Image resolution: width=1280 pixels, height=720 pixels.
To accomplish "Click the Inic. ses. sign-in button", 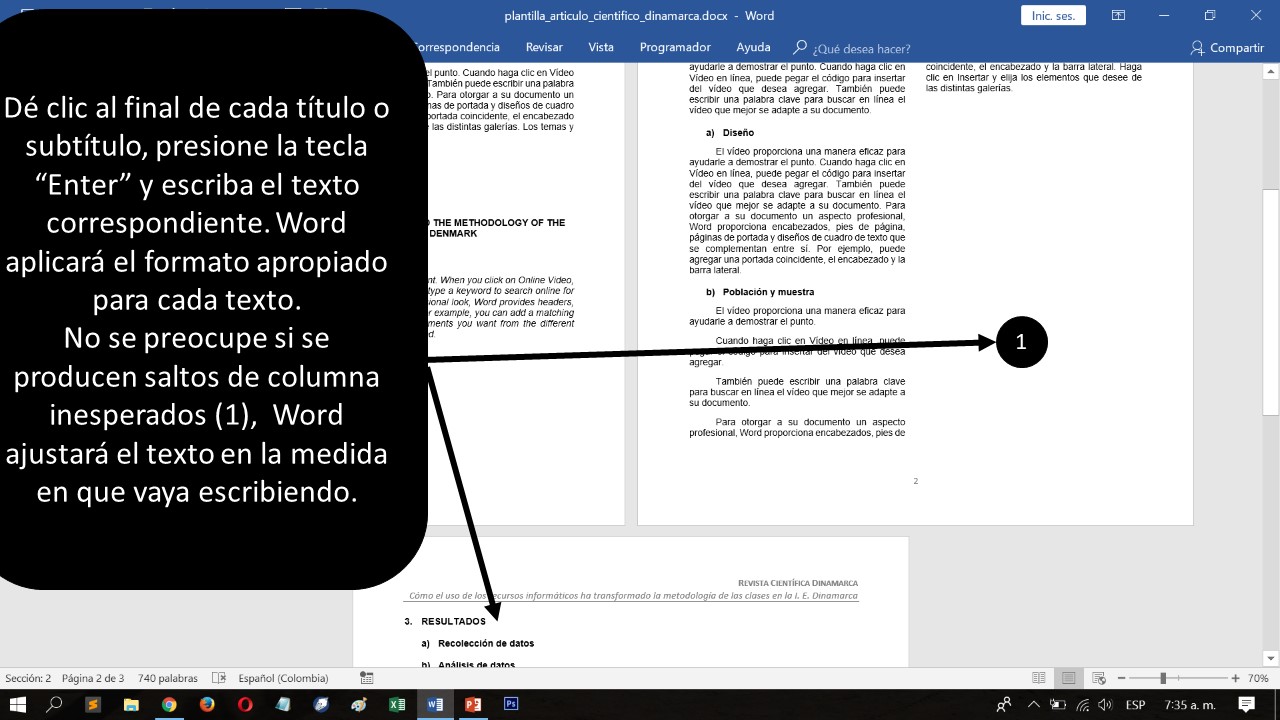I will [1053, 15].
